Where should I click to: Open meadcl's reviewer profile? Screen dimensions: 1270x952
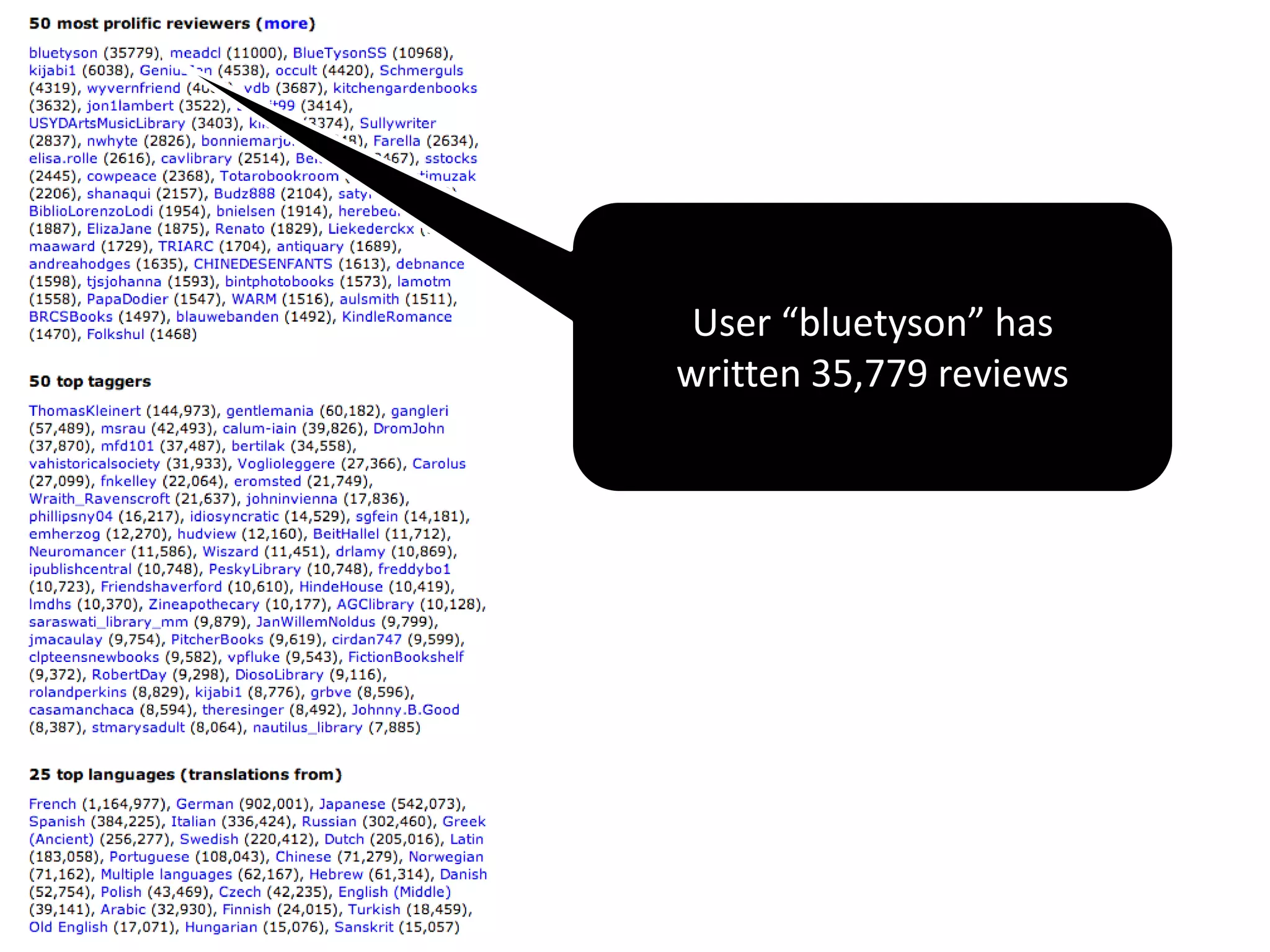(195, 53)
